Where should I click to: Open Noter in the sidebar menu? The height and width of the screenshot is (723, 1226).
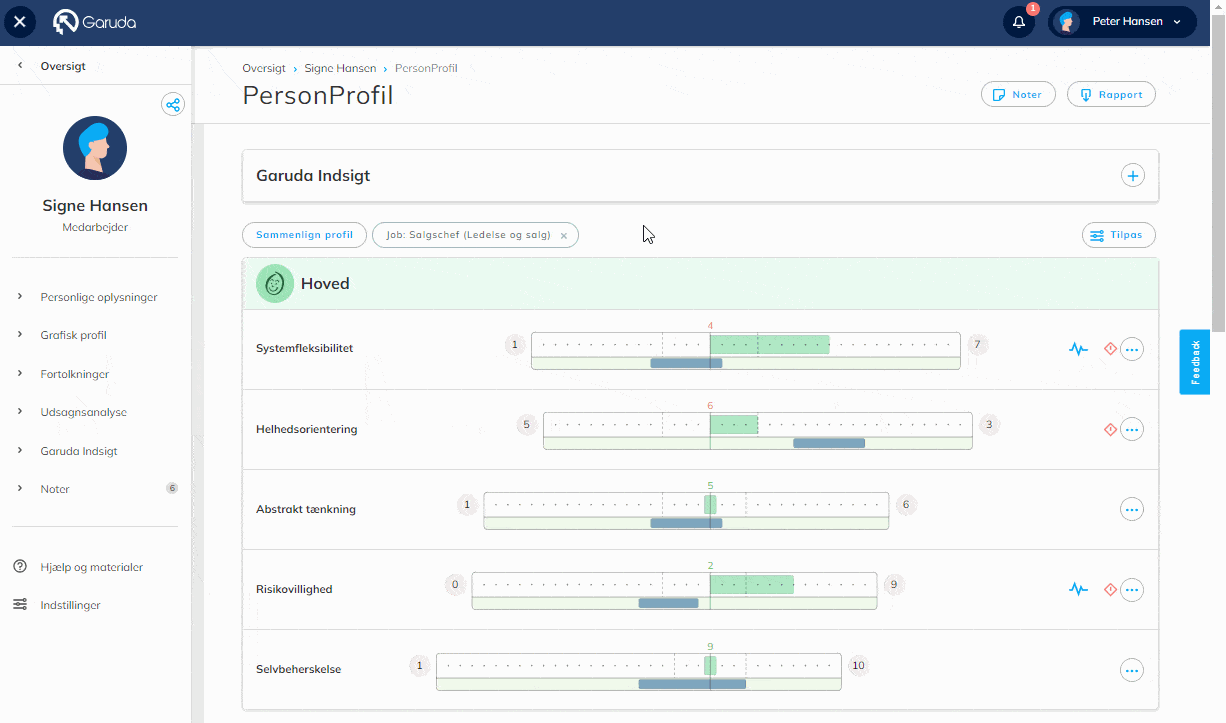(x=55, y=489)
